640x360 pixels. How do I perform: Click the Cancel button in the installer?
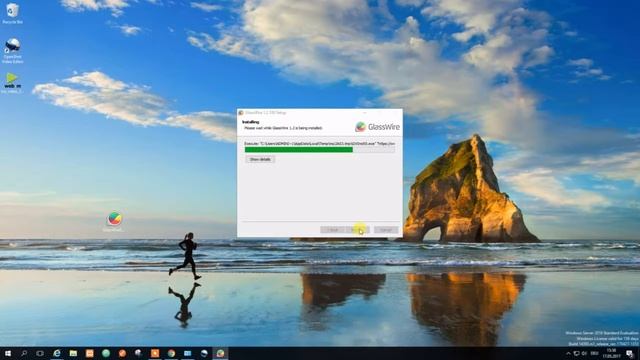tap(386, 230)
